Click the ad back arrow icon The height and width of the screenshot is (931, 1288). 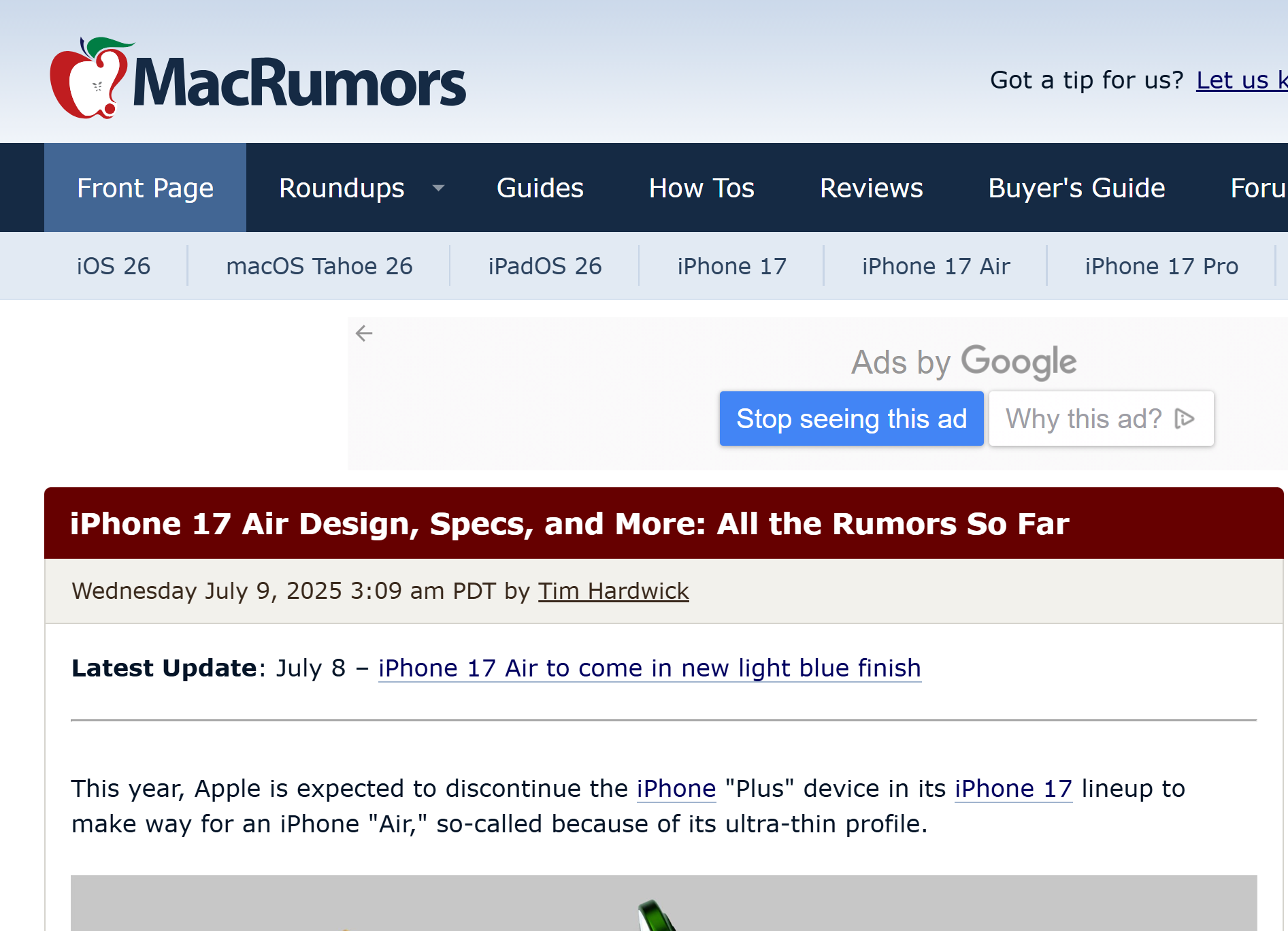click(364, 333)
